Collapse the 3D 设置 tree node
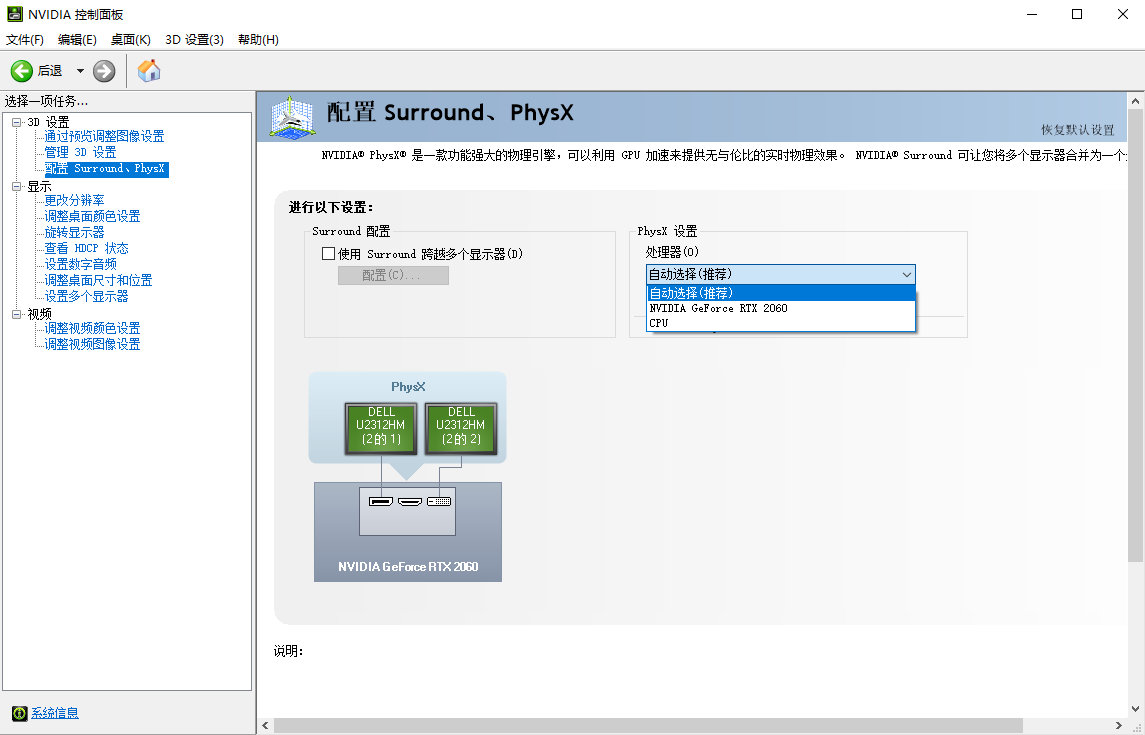 coord(17,122)
